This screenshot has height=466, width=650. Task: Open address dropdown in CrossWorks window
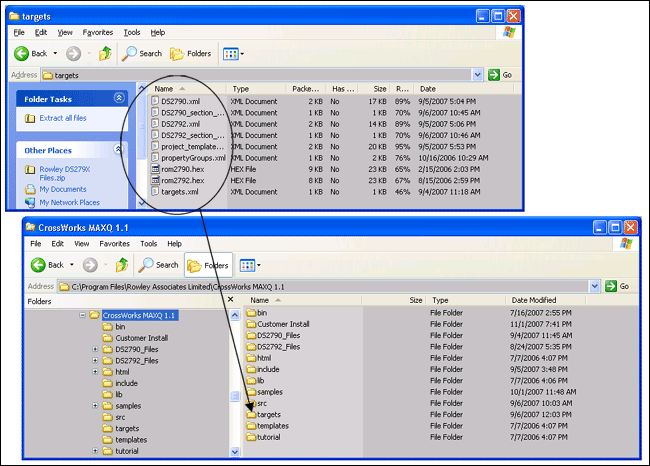coord(594,286)
